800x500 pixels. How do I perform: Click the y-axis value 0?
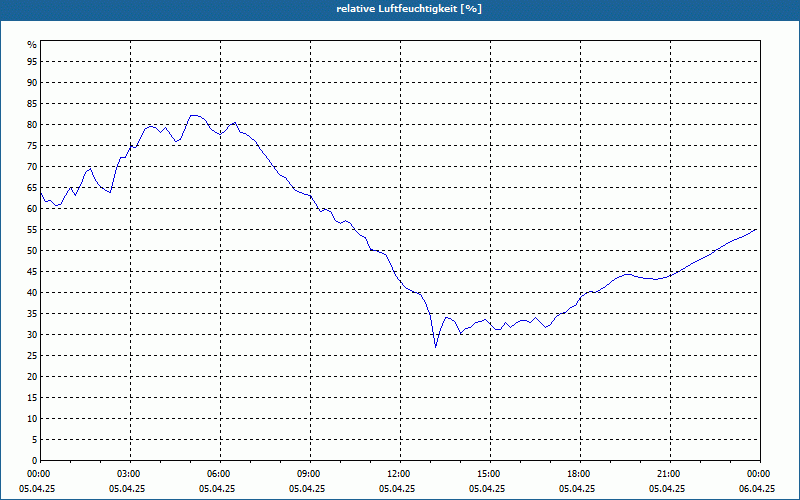click(x=35, y=461)
